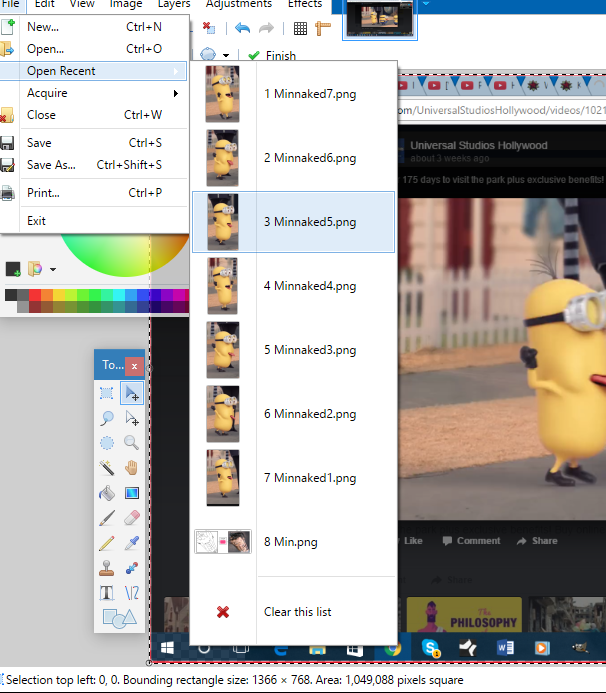Choose Exit in the File menu
606x693 pixels.
(94, 221)
